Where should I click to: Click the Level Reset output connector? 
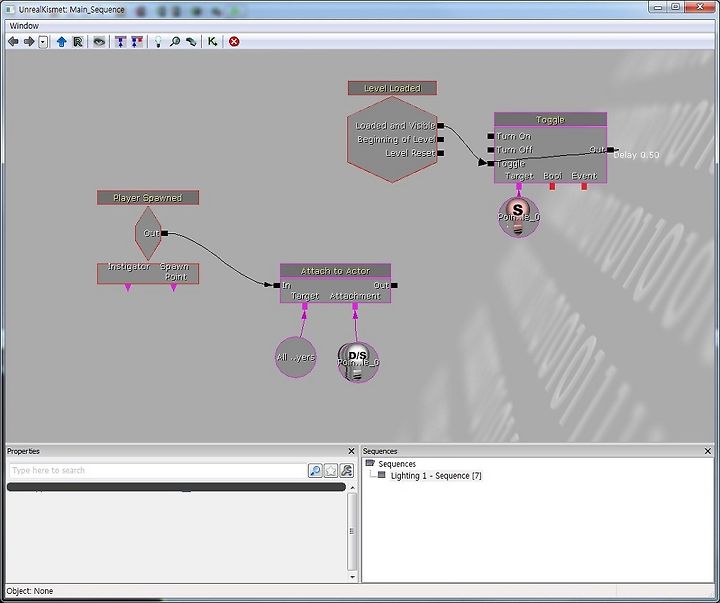(x=440, y=153)
